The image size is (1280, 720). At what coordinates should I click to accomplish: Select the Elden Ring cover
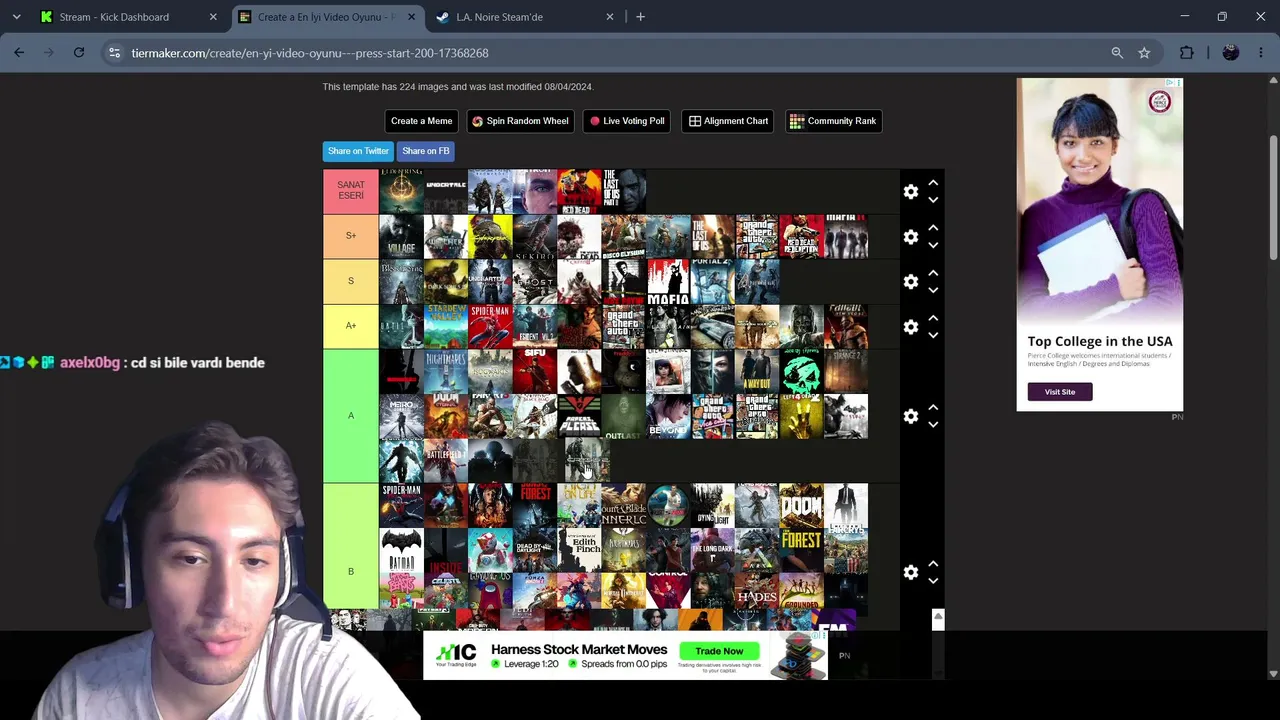pos(401,191)
